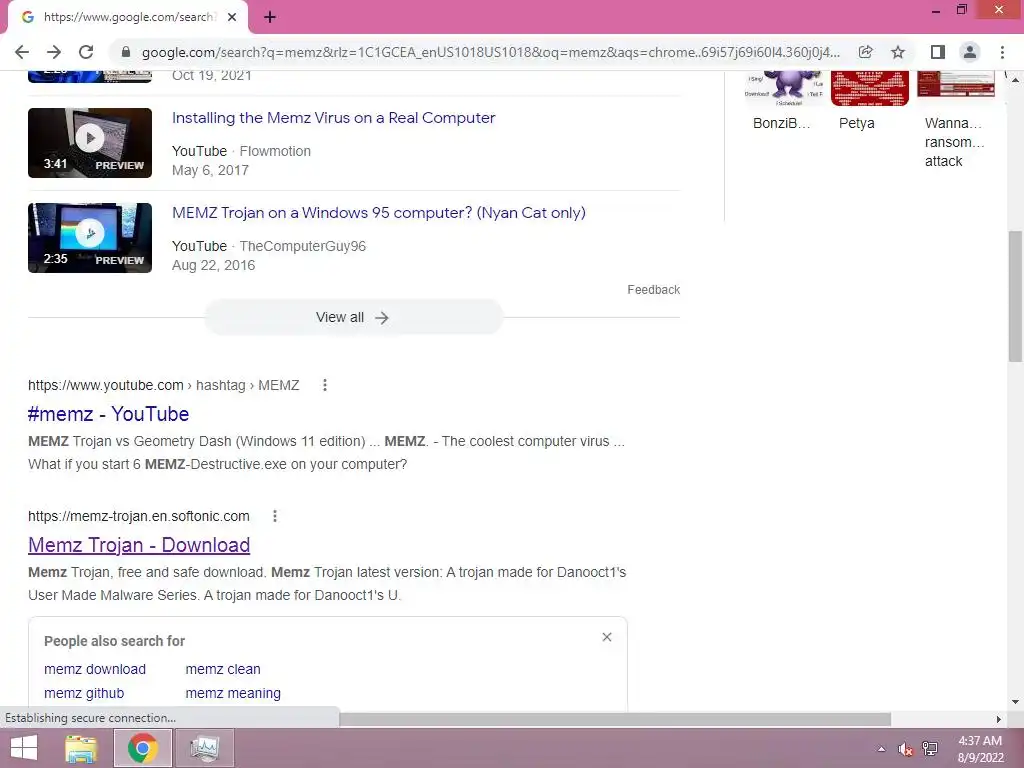Click the scroll down arrow
This screenshot has width=1024, height=768.
point(1015,703)
